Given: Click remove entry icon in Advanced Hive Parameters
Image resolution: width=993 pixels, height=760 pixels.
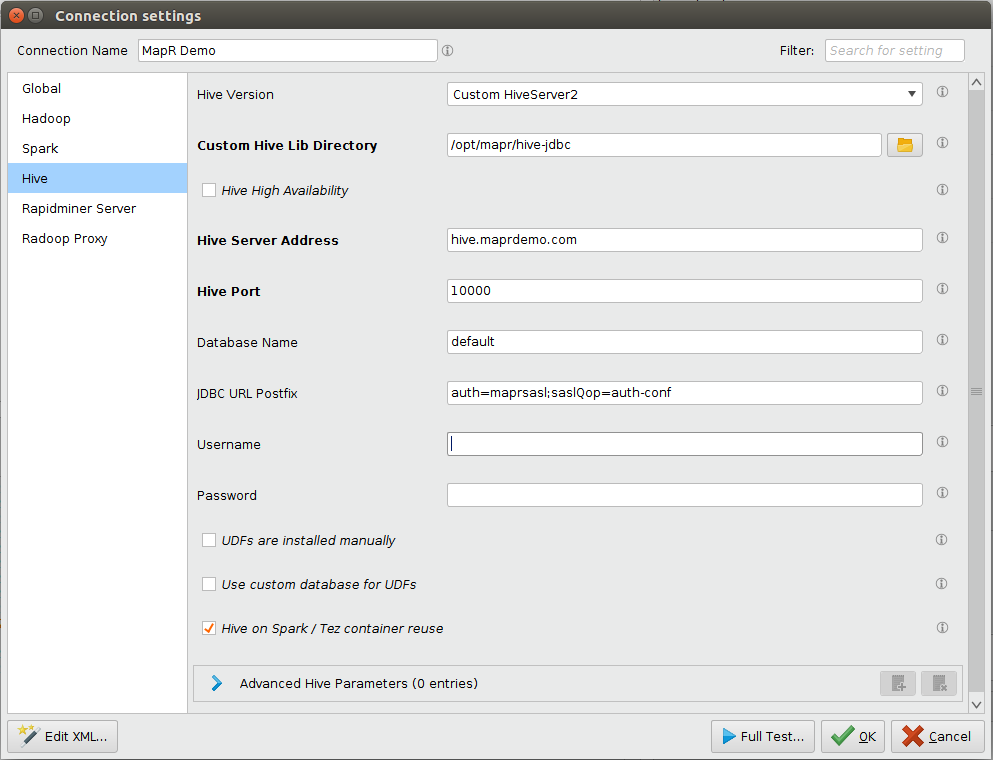Looking at the screenshot, I should tap(939, 684).
